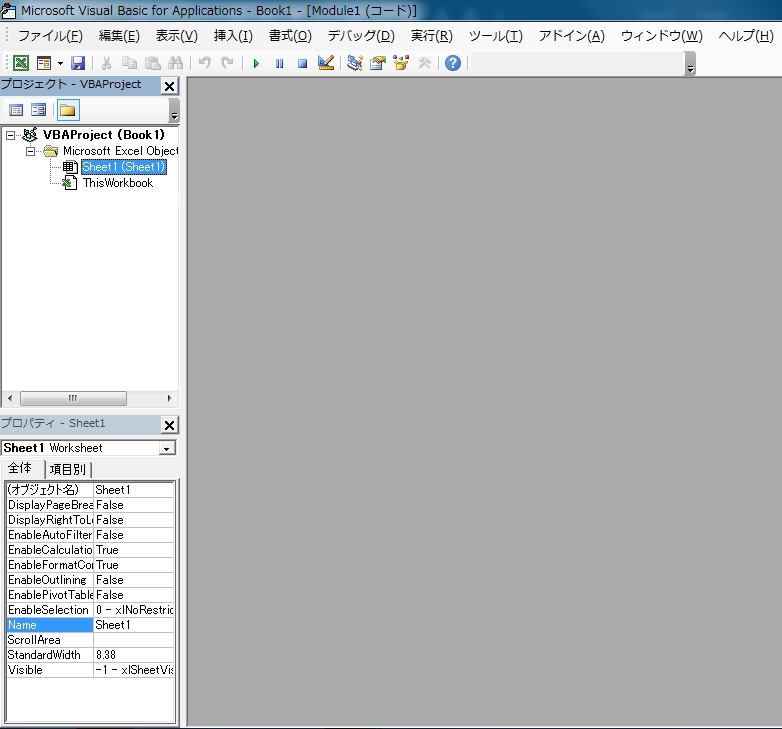782x729 pixels.
Task: Open the 挿入(I) menu
Action: (x=233, y=36)
